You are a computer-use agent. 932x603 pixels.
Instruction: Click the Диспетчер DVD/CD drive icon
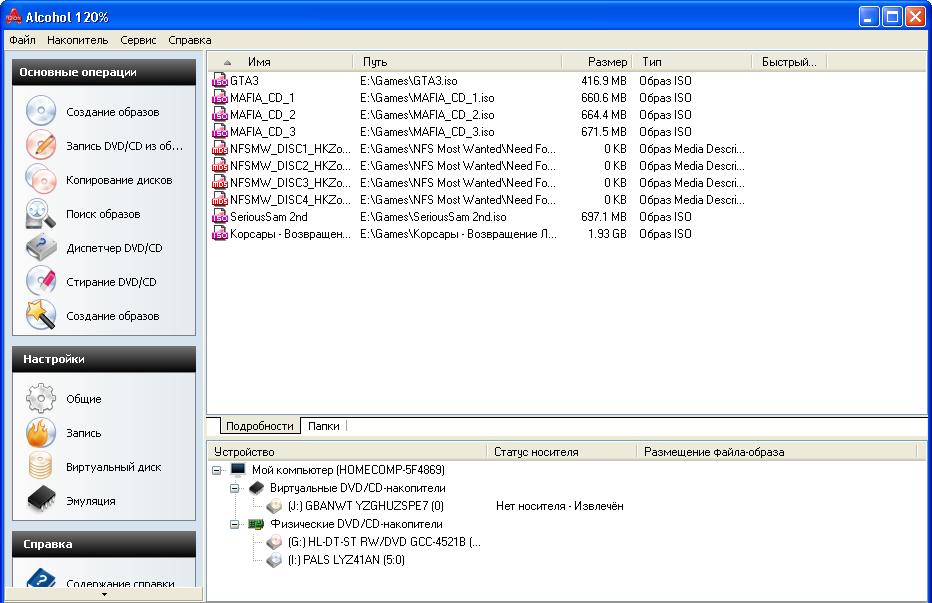(40, 247)
